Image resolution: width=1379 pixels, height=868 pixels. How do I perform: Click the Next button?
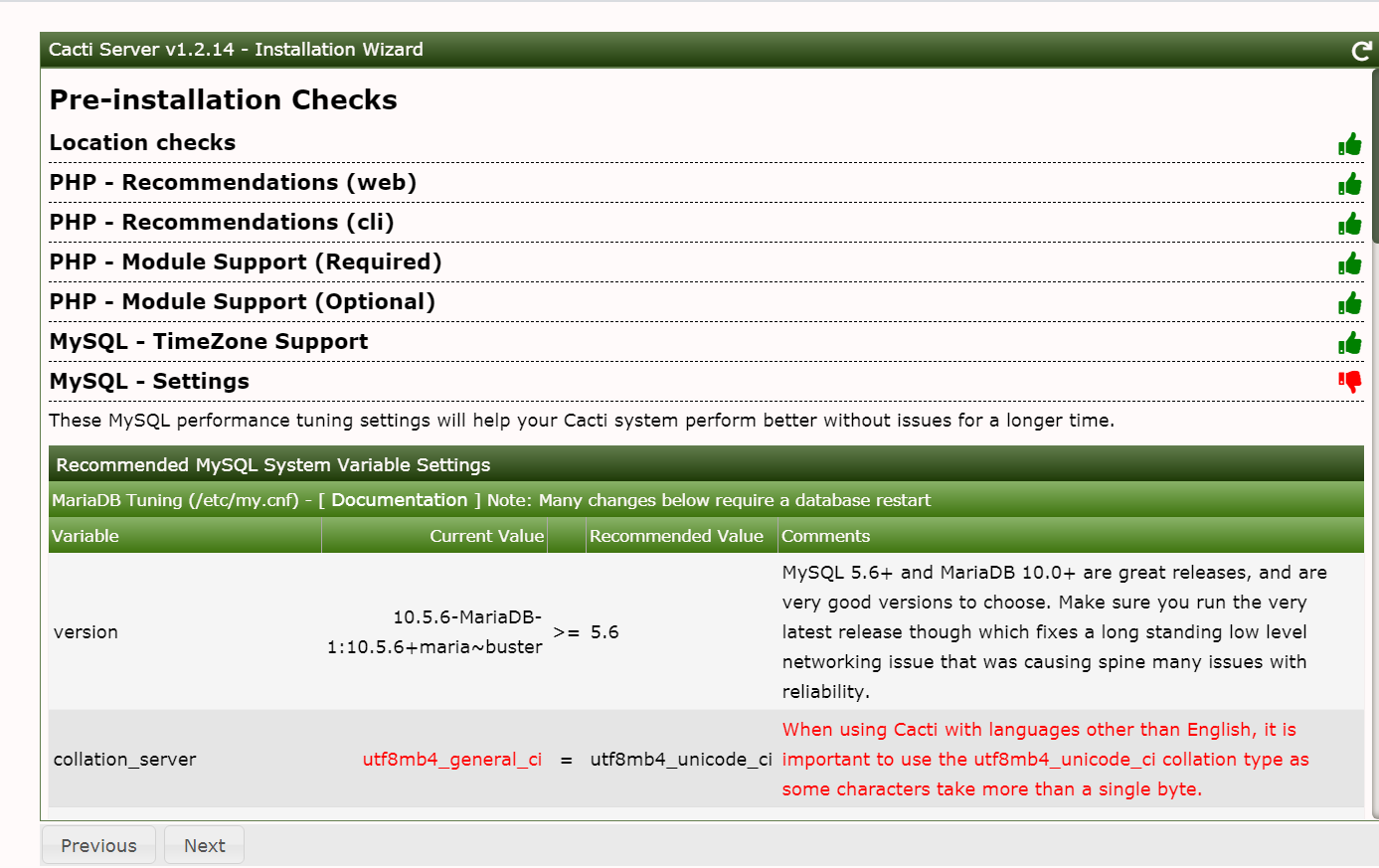pyautogui.click(x=204, y=845)
